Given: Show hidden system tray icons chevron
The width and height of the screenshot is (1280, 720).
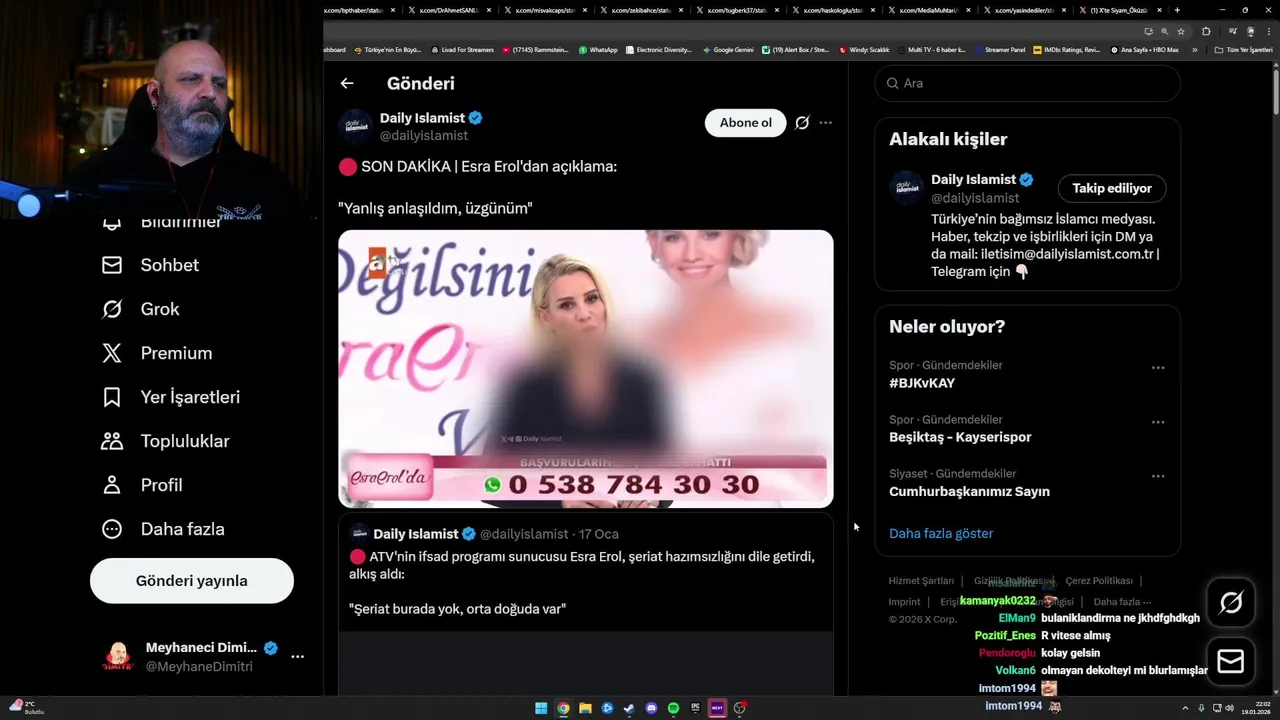Looking at the screenshot, I should (x=1186, y=708).
